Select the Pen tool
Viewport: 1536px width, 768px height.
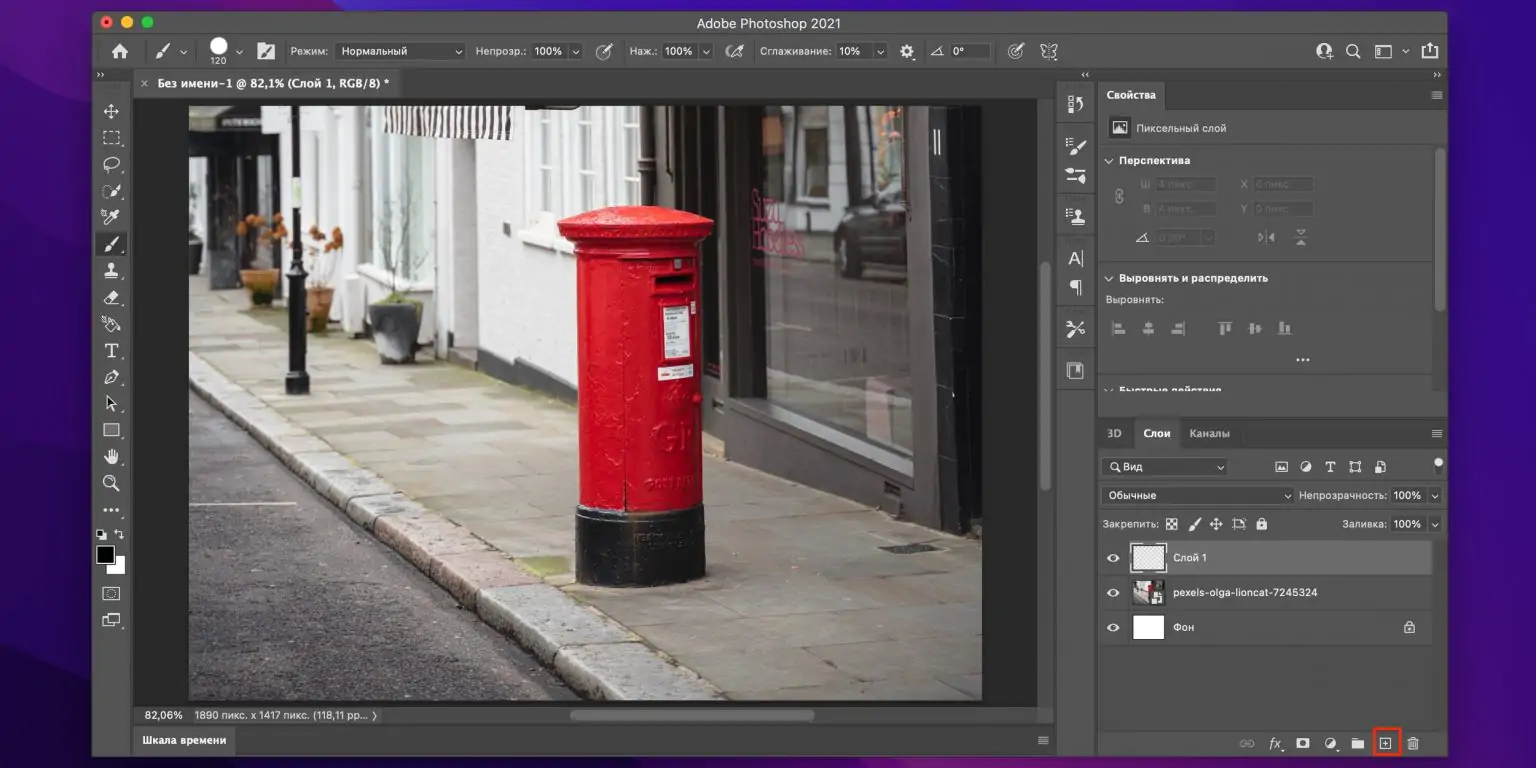111,377
